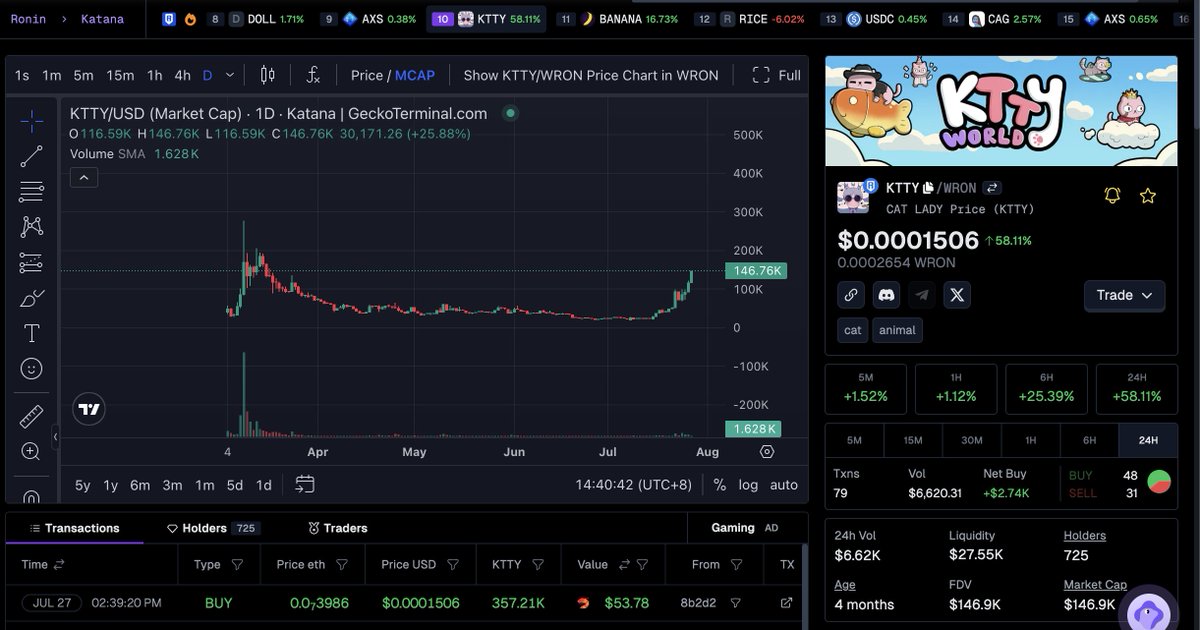Viewport: 1200px width, 630px height.
Task: Activate the zoom in tool
Action: [31, 452]
